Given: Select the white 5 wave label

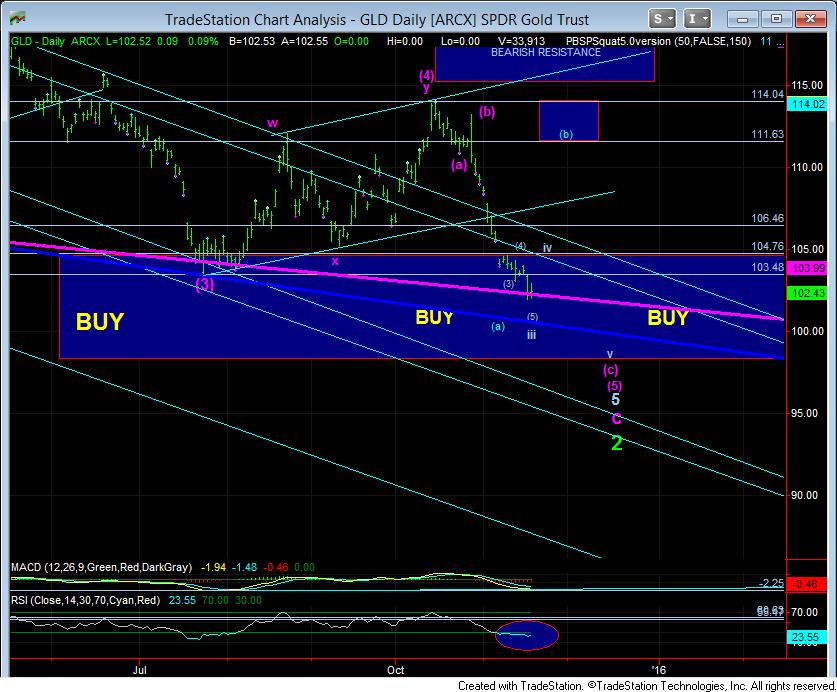Looking at the screenshot, I should 615,399.
